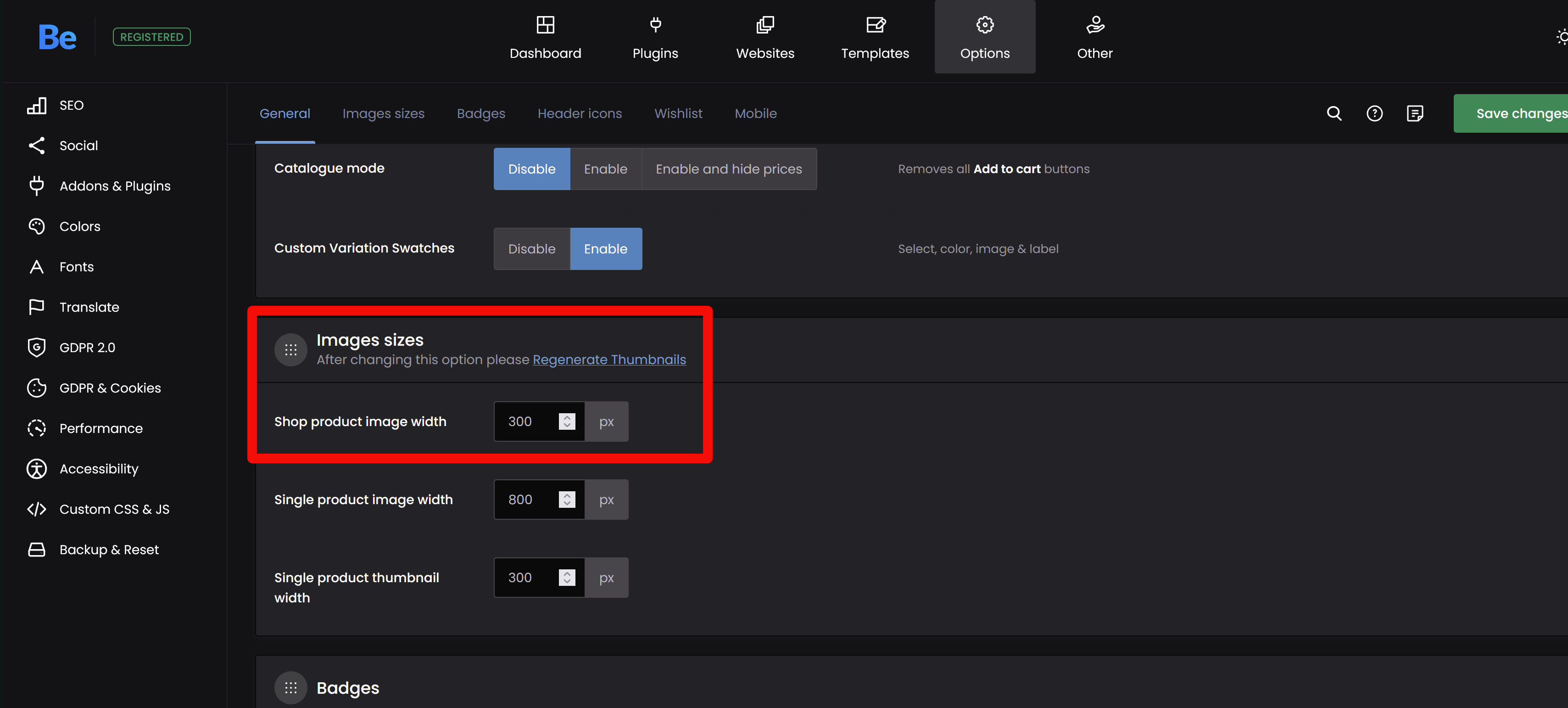Switch to the Header icons tab

pyautogui.click(x=579, y=113)
